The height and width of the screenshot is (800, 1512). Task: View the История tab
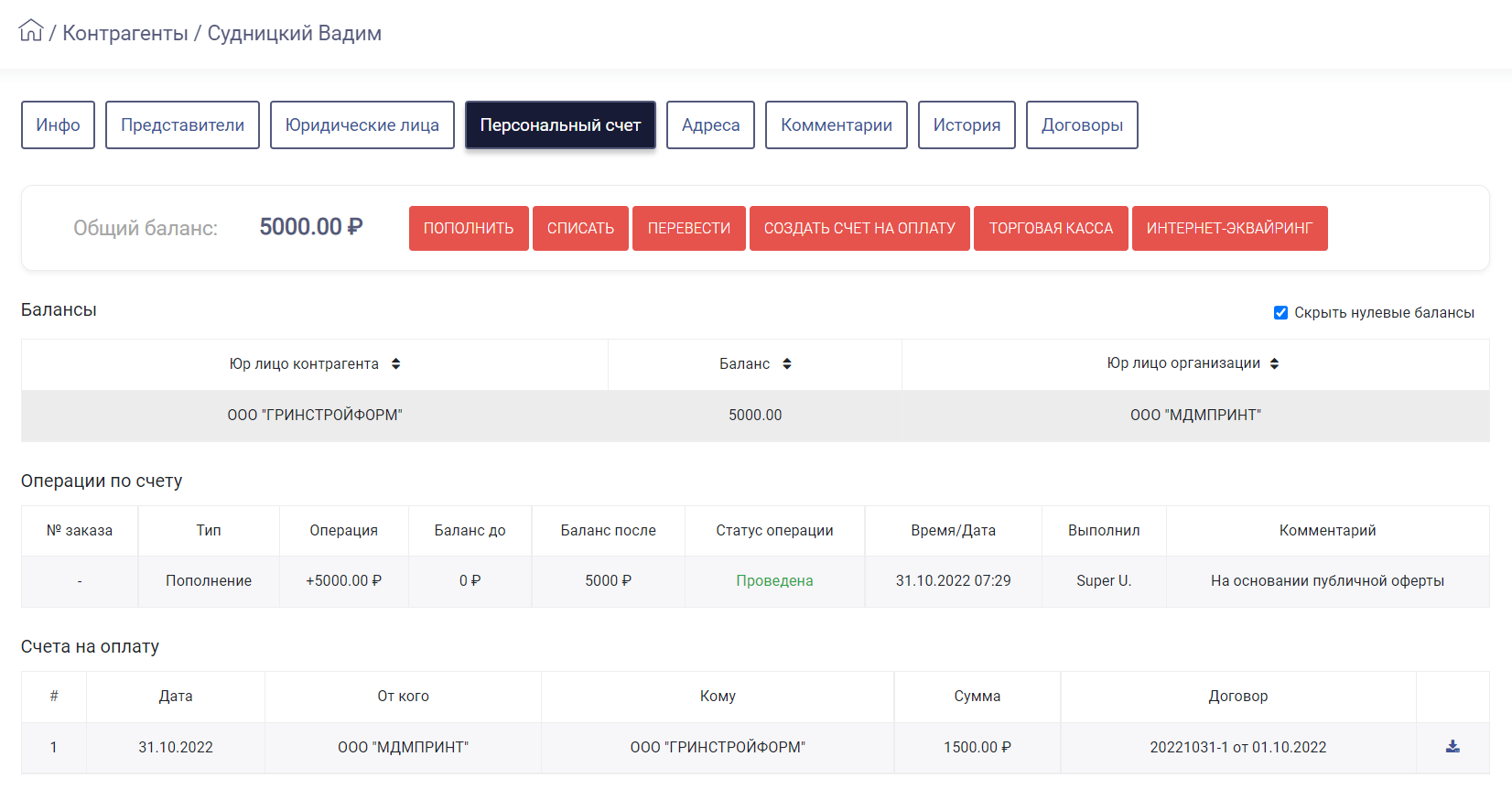tap(967, 125)
